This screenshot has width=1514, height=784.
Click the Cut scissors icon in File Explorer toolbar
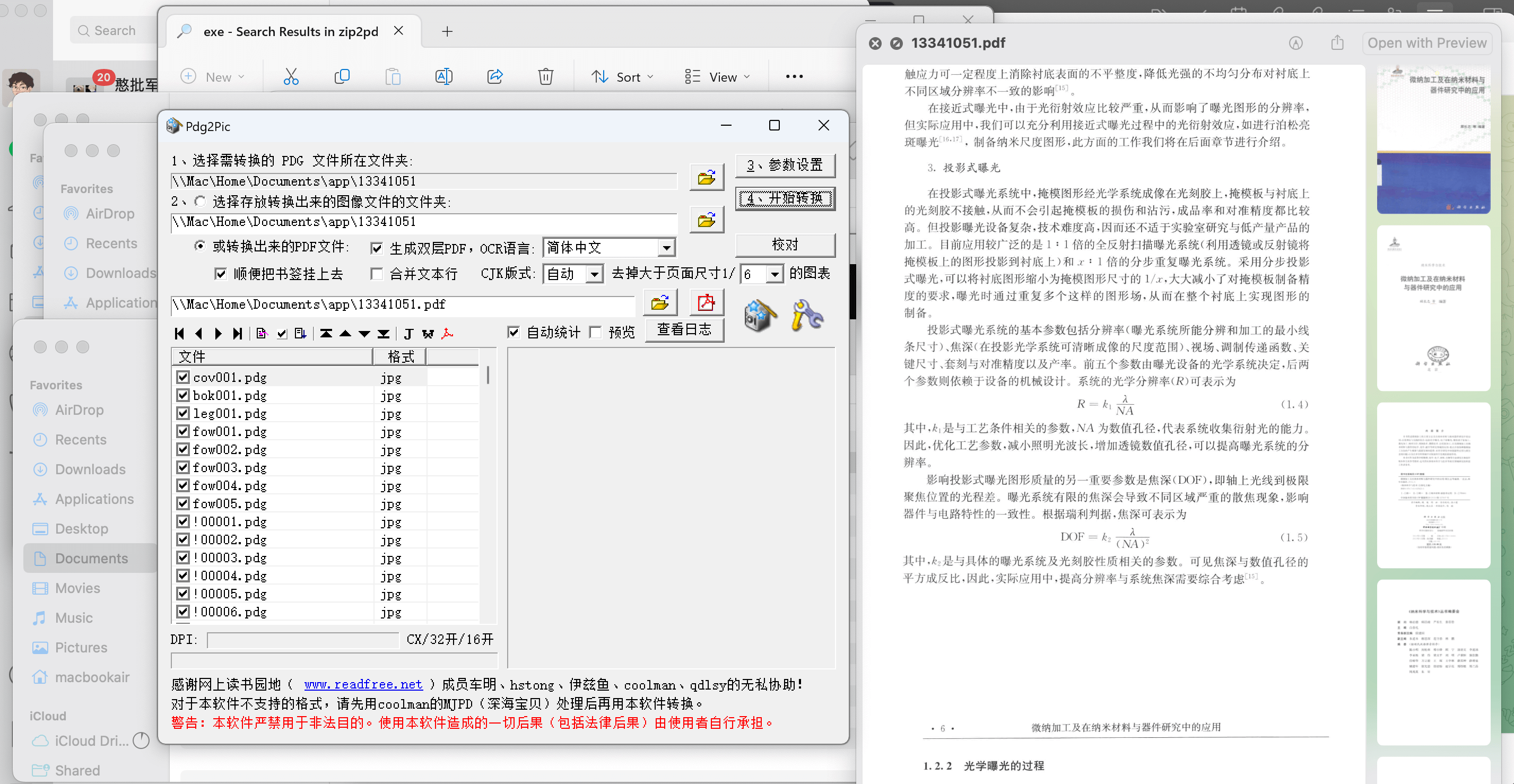[291, 76]
